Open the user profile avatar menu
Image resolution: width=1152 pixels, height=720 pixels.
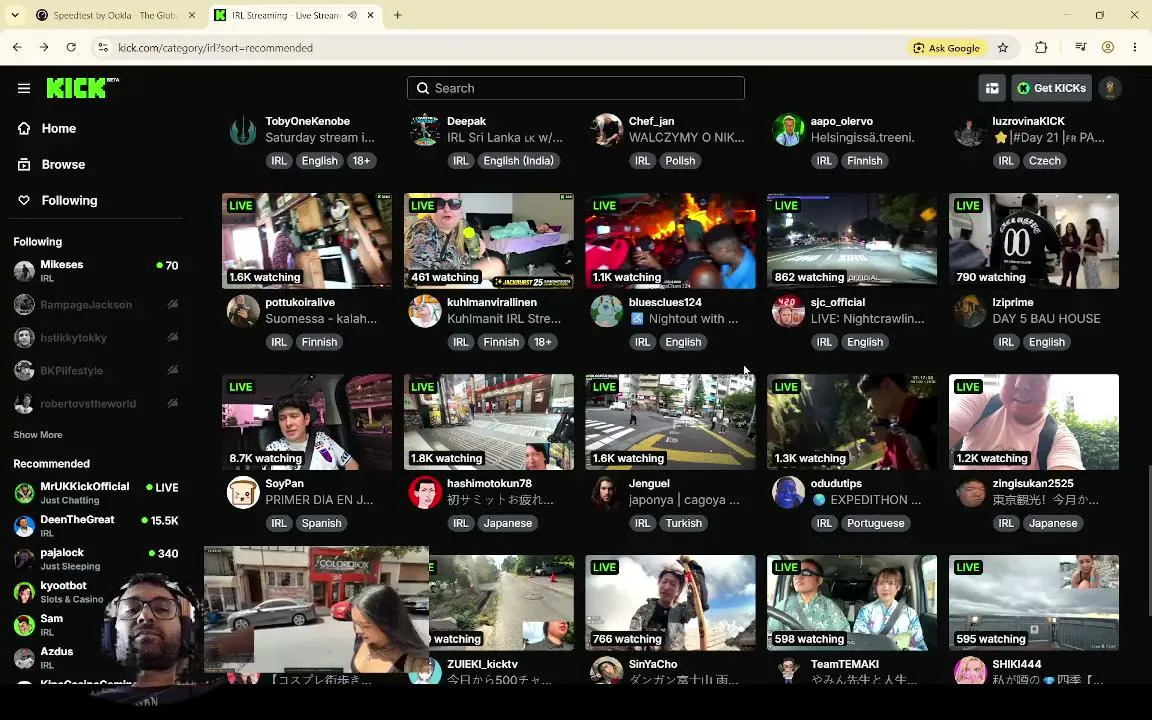click(1109, 88)
